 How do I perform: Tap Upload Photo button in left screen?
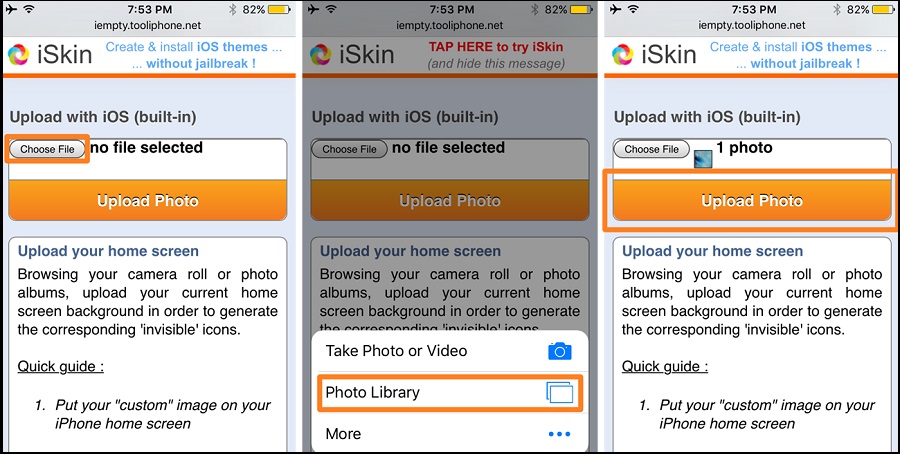148,200
